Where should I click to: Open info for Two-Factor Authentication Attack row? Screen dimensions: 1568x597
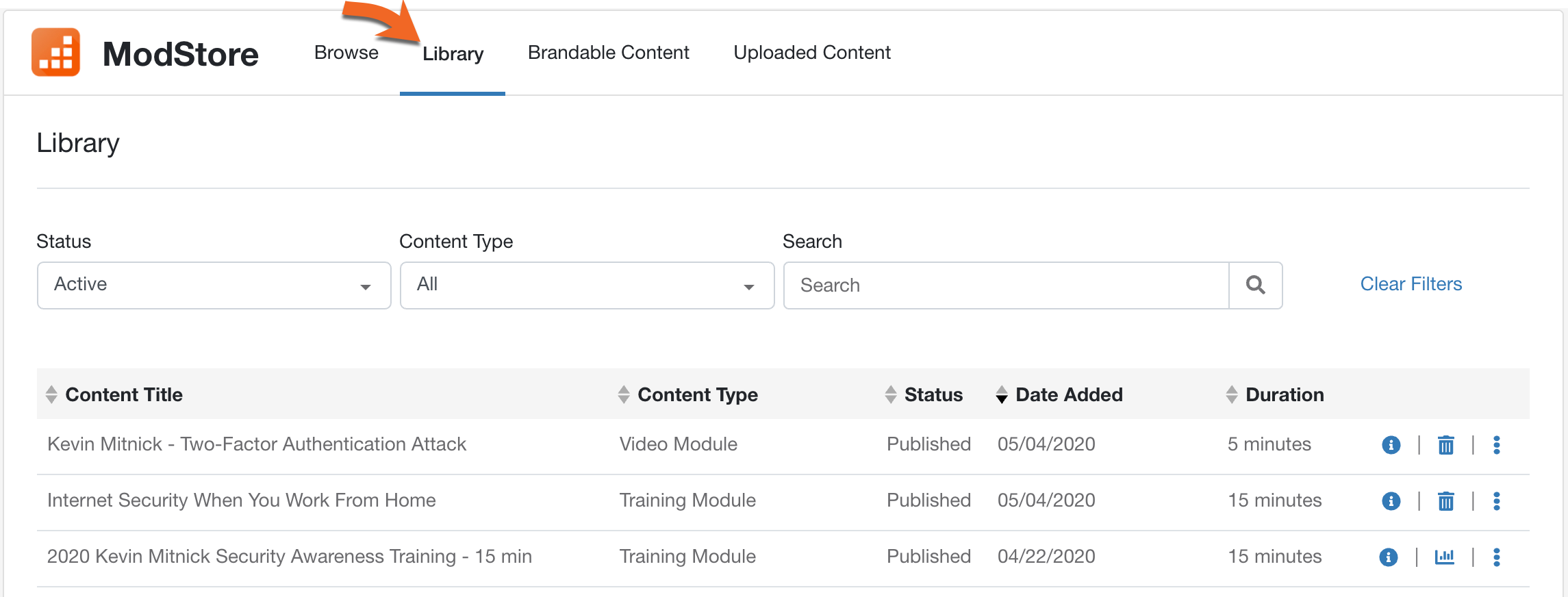(1391, 445)
